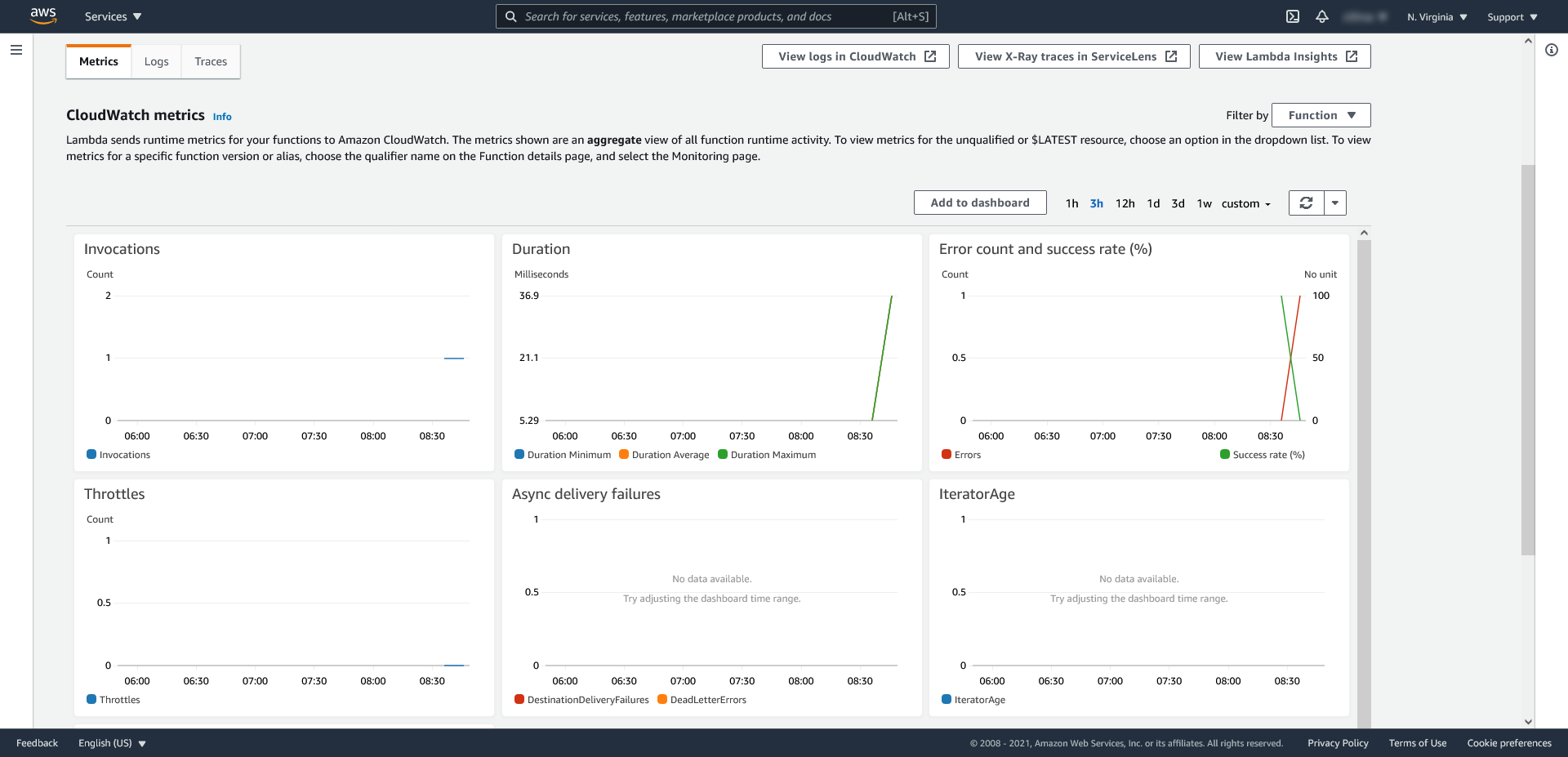Click the page scrollbar up arrow

(x=1528, y=41)
